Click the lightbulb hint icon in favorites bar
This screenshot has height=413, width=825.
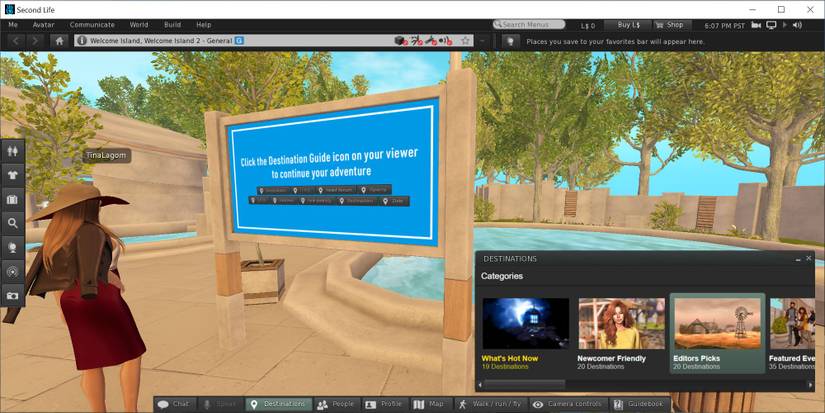pyautogui.click(x=510, y=41)
